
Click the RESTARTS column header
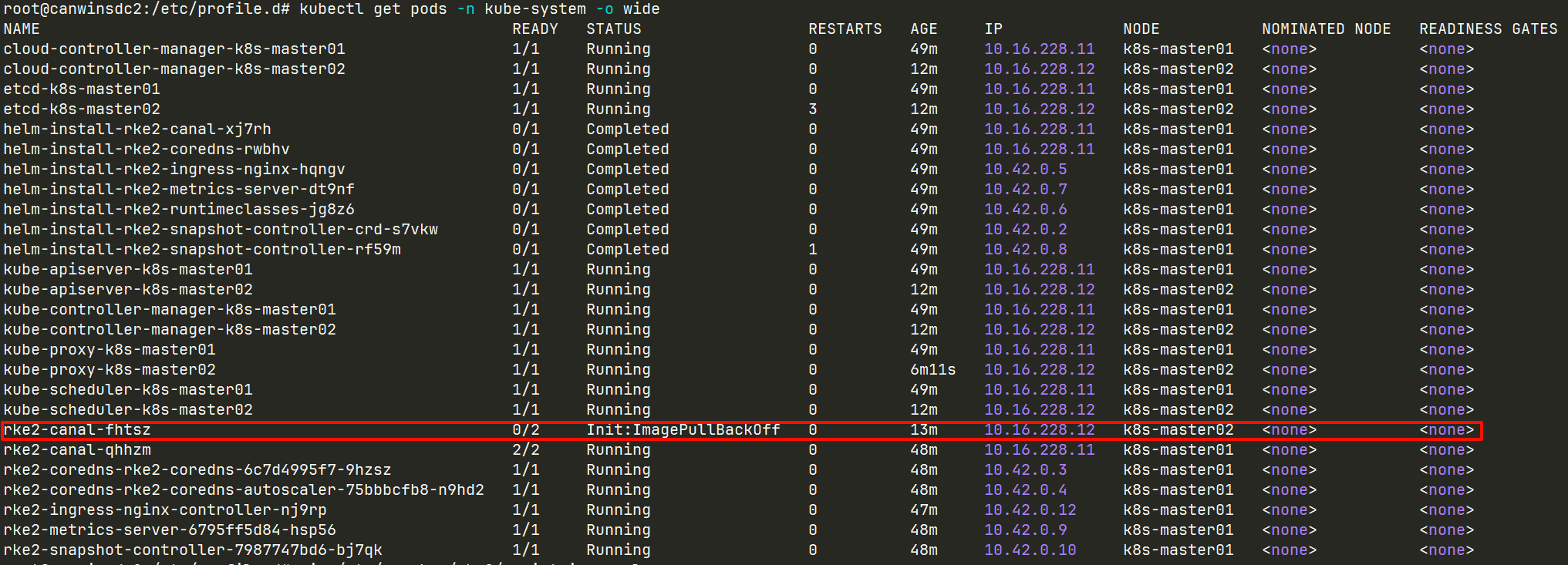[845, 29]
